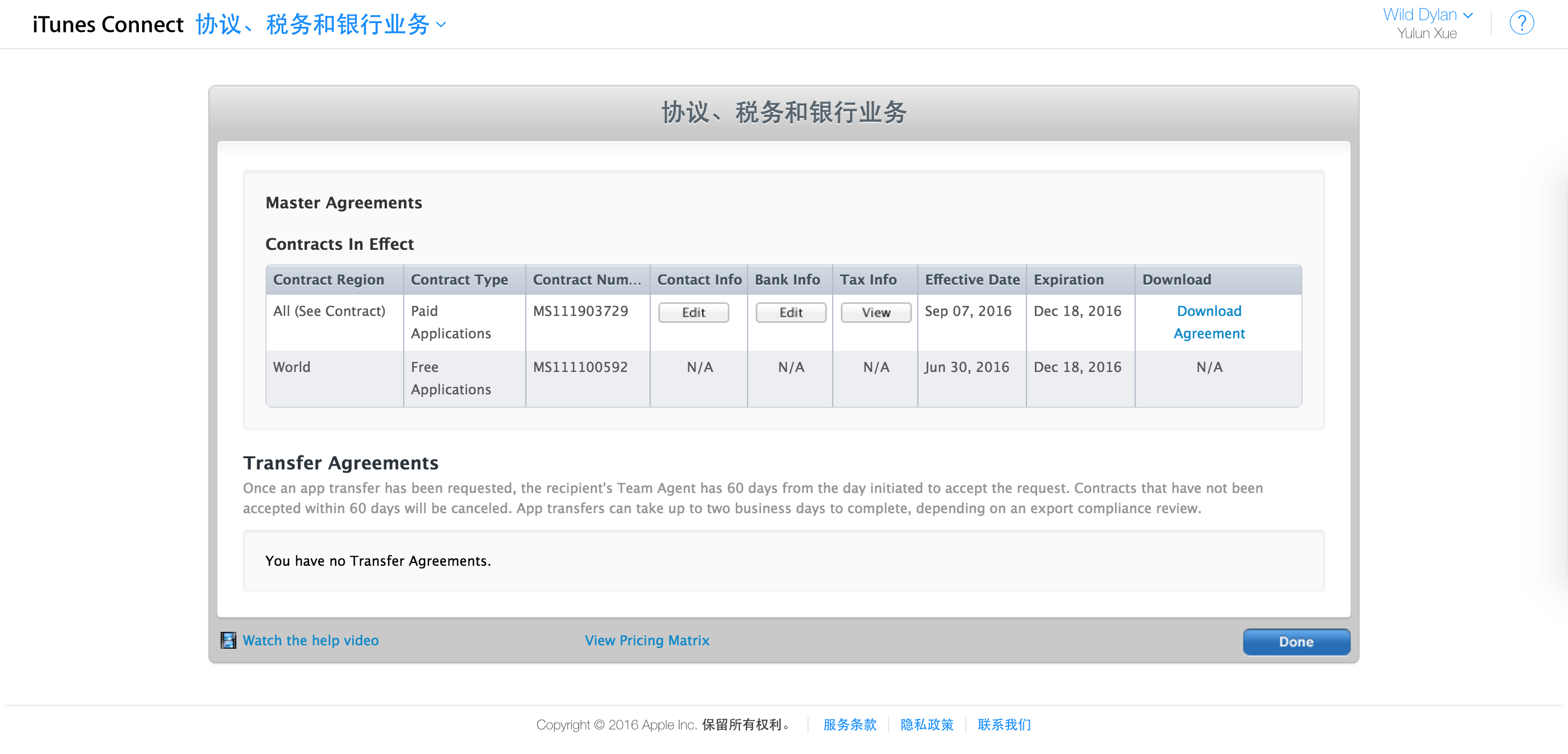This screenshot has width=1568, height=754.
Task: Click the Contract Region column header
Action: click(x=329, y=280)
